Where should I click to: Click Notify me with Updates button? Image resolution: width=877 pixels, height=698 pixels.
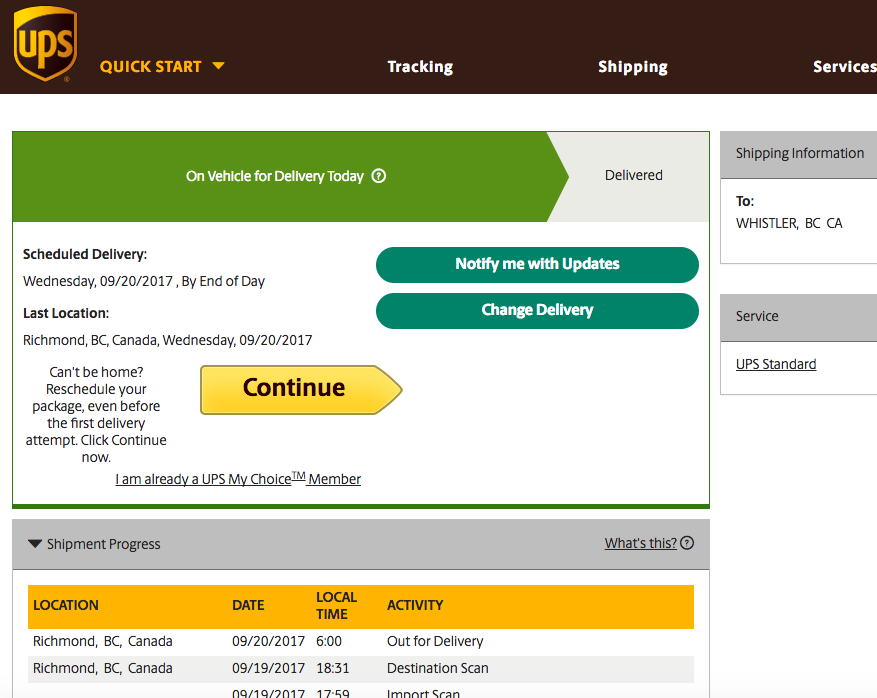(537, 265)
